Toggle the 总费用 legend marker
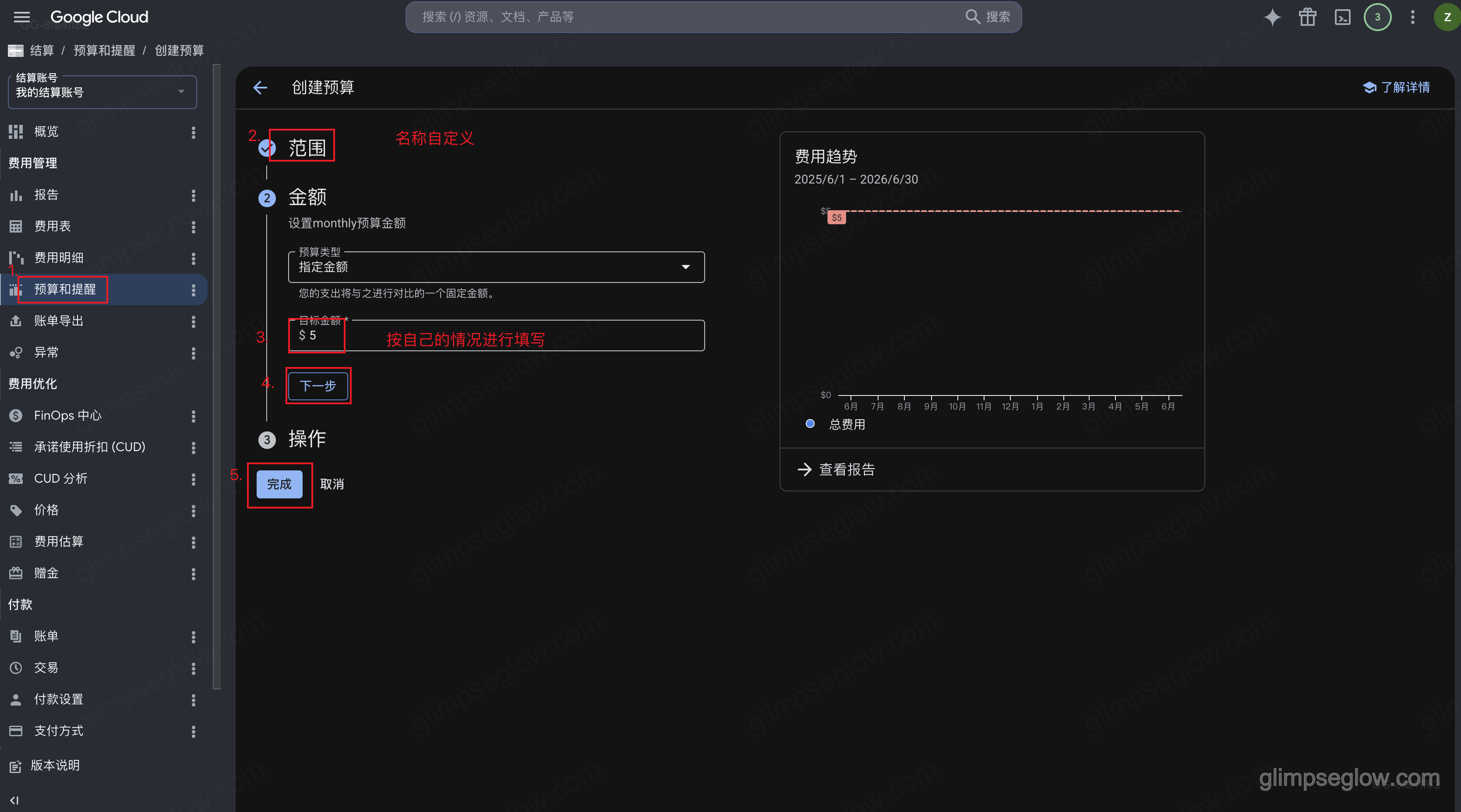 tap(810, 424)
